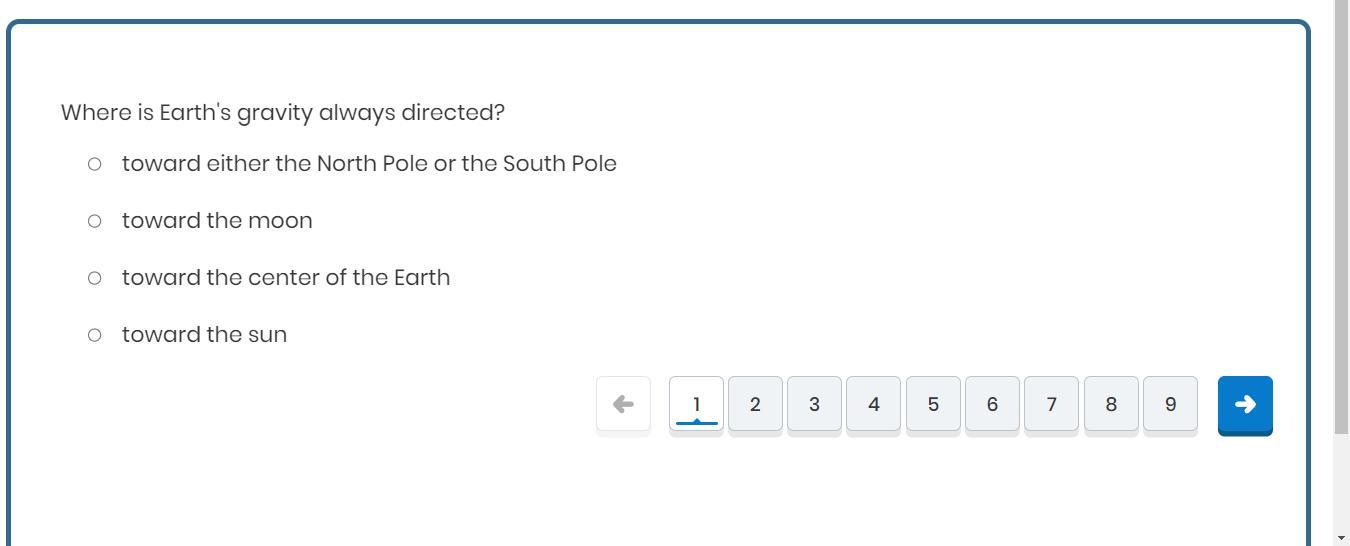Jump to question 8

1110,404
